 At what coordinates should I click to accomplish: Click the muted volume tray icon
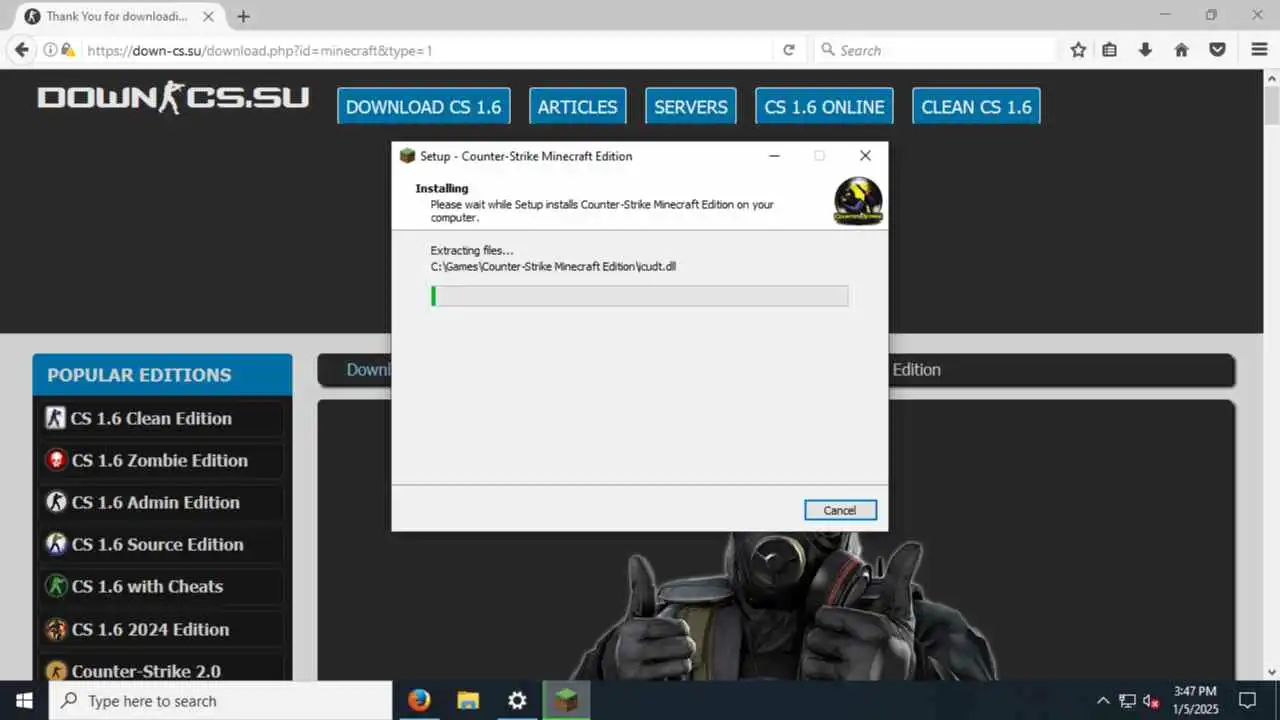(1151, 700)
